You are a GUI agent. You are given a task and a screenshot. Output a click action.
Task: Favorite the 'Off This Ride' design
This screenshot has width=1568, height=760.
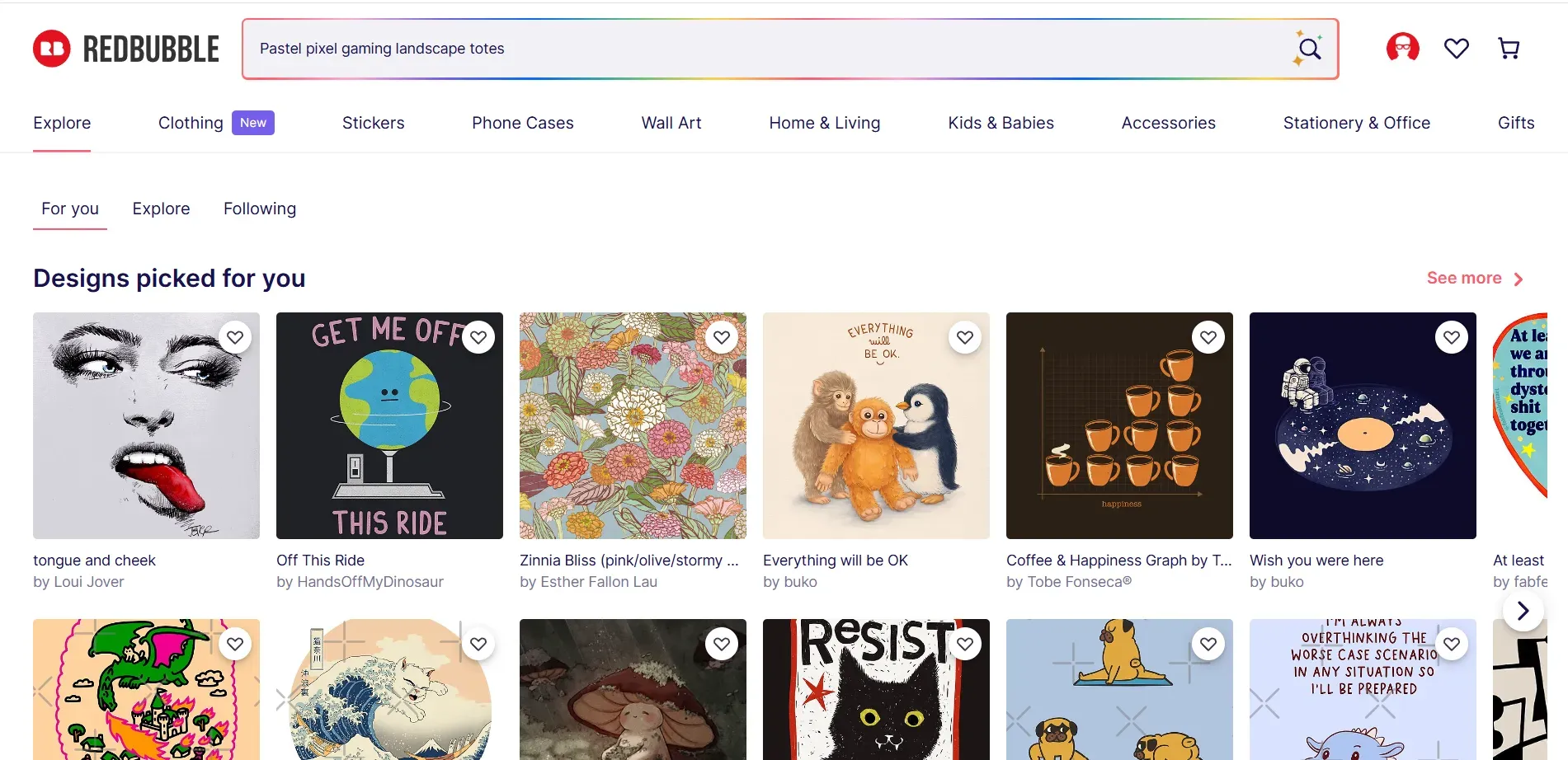pos(478,337)
